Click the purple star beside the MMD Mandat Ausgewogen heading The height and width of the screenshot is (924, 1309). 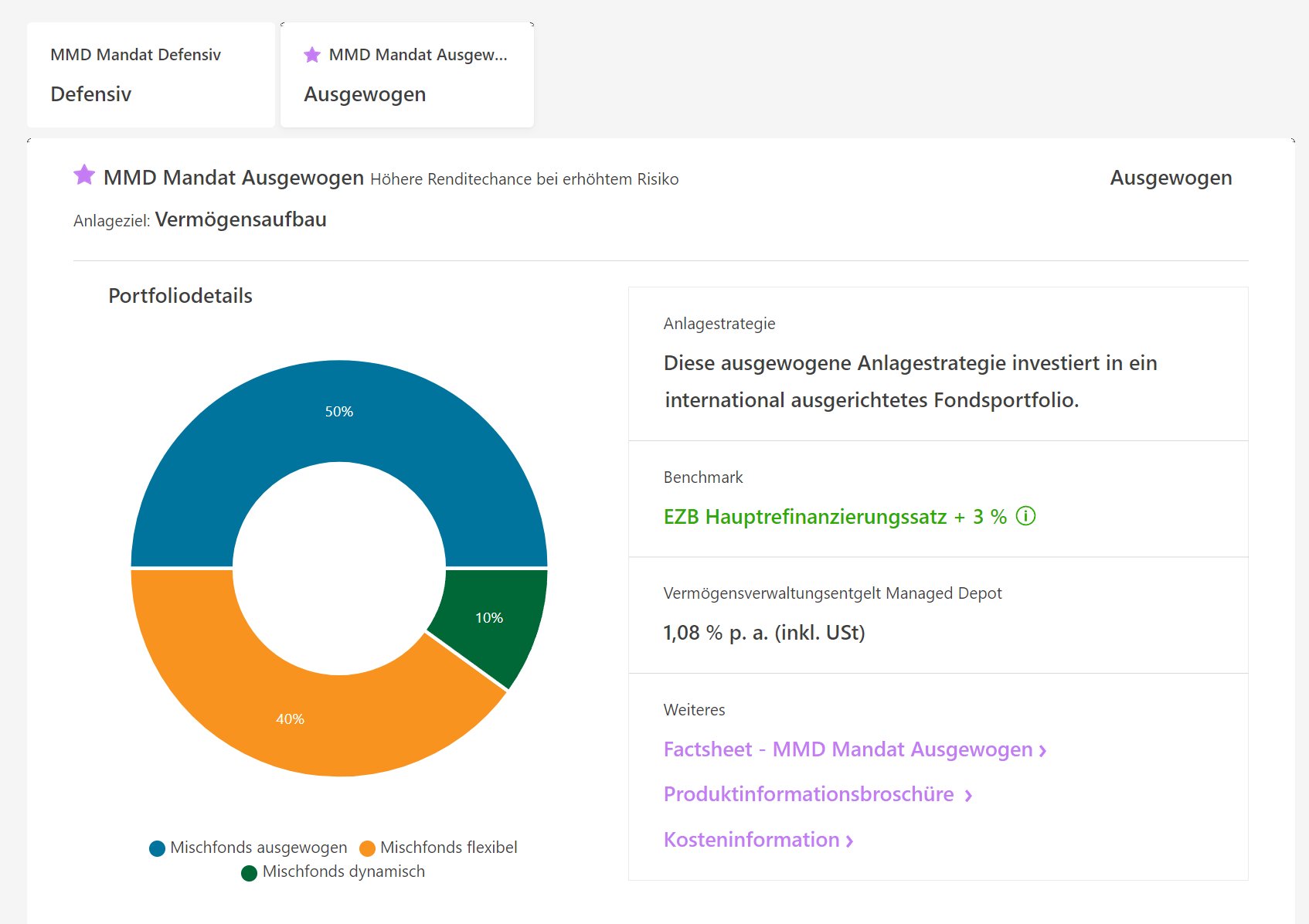click(x=84, y=175)
